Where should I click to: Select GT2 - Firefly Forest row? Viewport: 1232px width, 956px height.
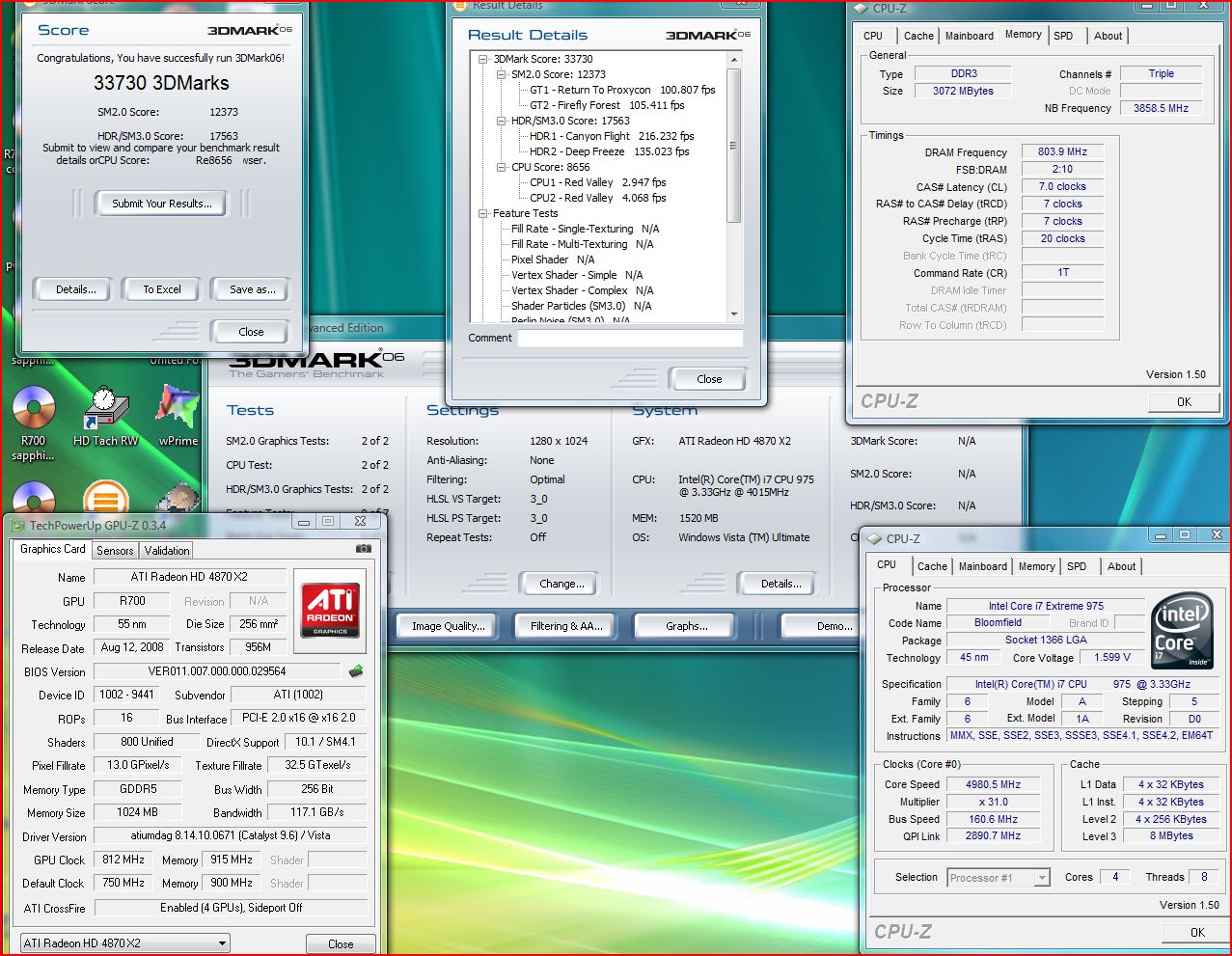tap(607, 105)
